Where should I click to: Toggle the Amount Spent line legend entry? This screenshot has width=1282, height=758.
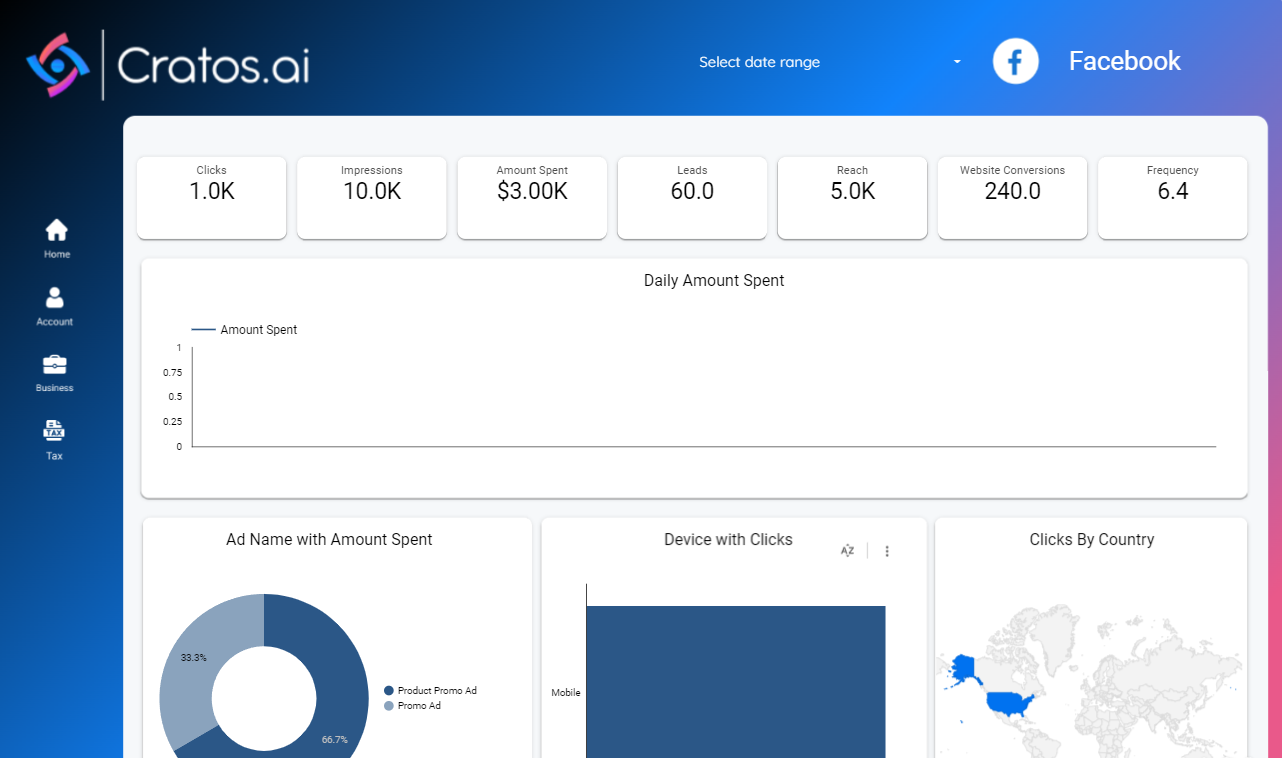[244, 330]
